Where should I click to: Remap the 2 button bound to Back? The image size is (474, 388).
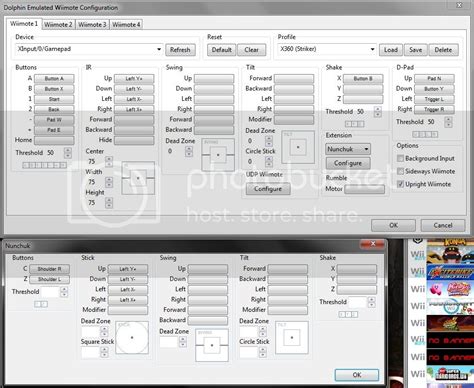(54, 109)
